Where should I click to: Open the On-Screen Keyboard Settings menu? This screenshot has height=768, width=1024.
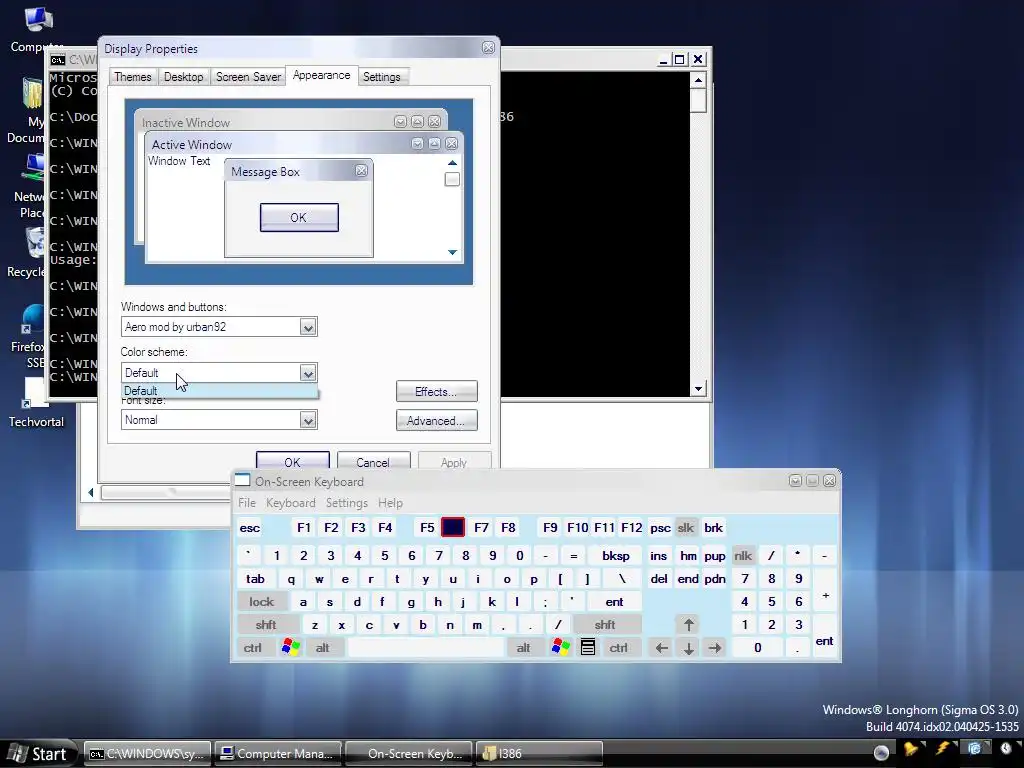pos(347,503)
